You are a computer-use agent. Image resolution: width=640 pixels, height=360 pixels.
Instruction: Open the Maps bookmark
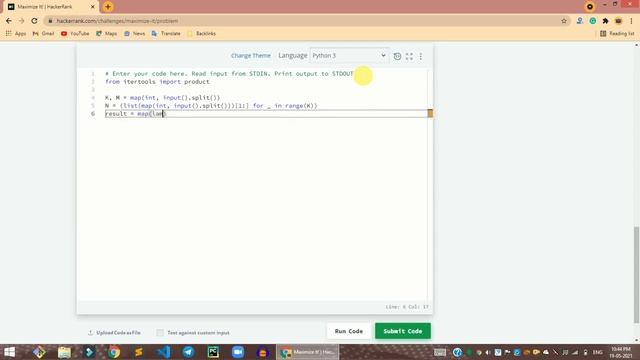pos(107,33)
